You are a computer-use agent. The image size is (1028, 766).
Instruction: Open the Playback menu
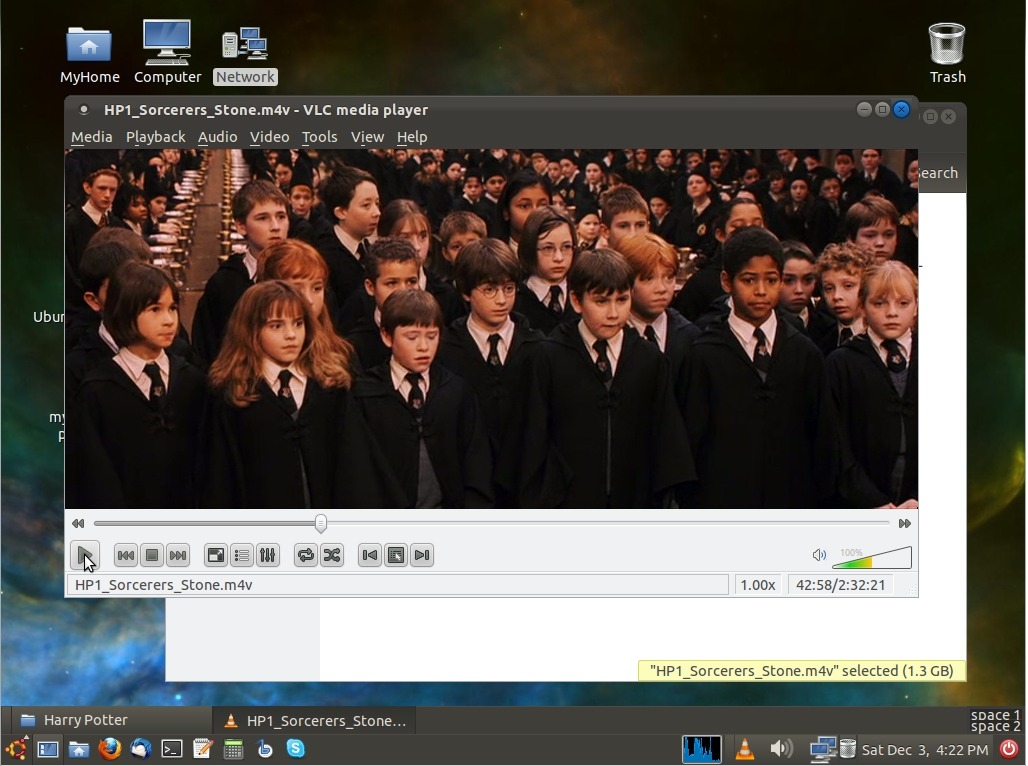tap(155, 137)
